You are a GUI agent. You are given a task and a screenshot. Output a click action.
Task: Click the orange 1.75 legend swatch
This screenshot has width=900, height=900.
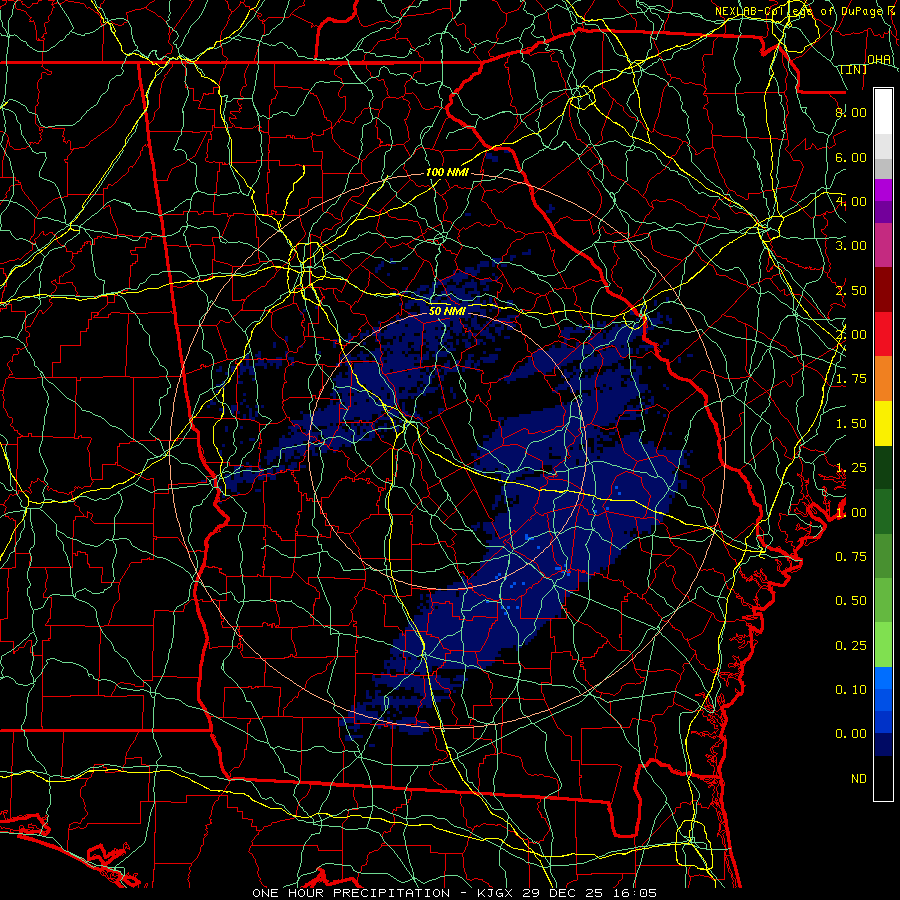click(883, 378)
